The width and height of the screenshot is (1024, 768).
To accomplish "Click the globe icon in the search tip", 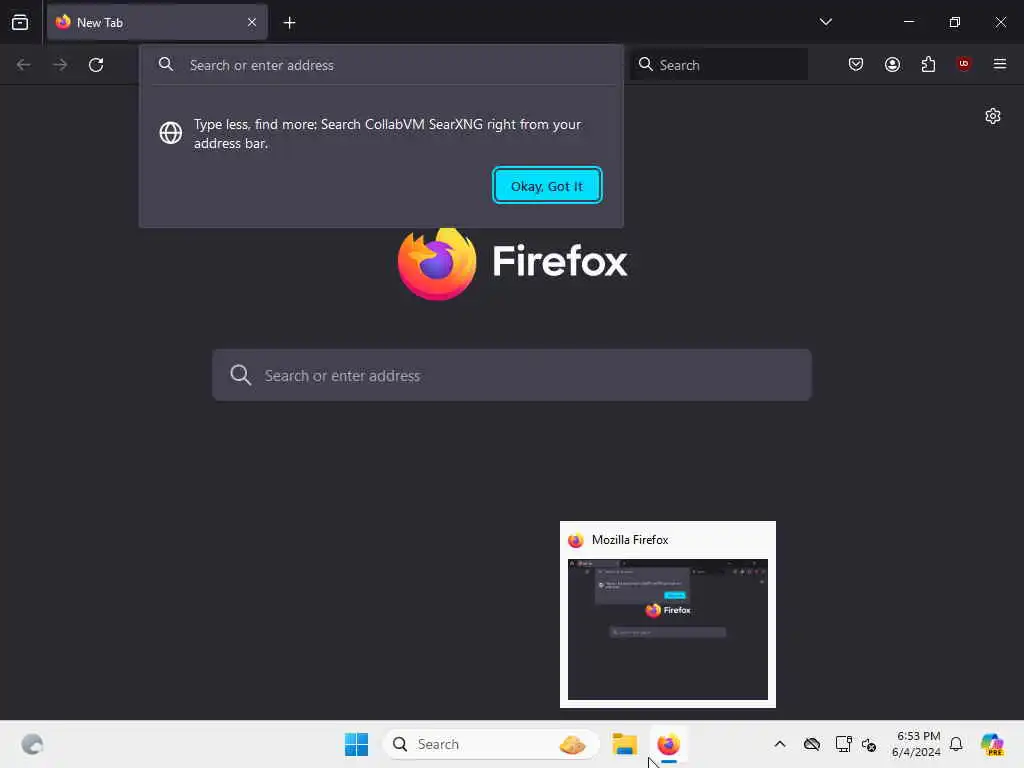I will [x=170, y=133].
